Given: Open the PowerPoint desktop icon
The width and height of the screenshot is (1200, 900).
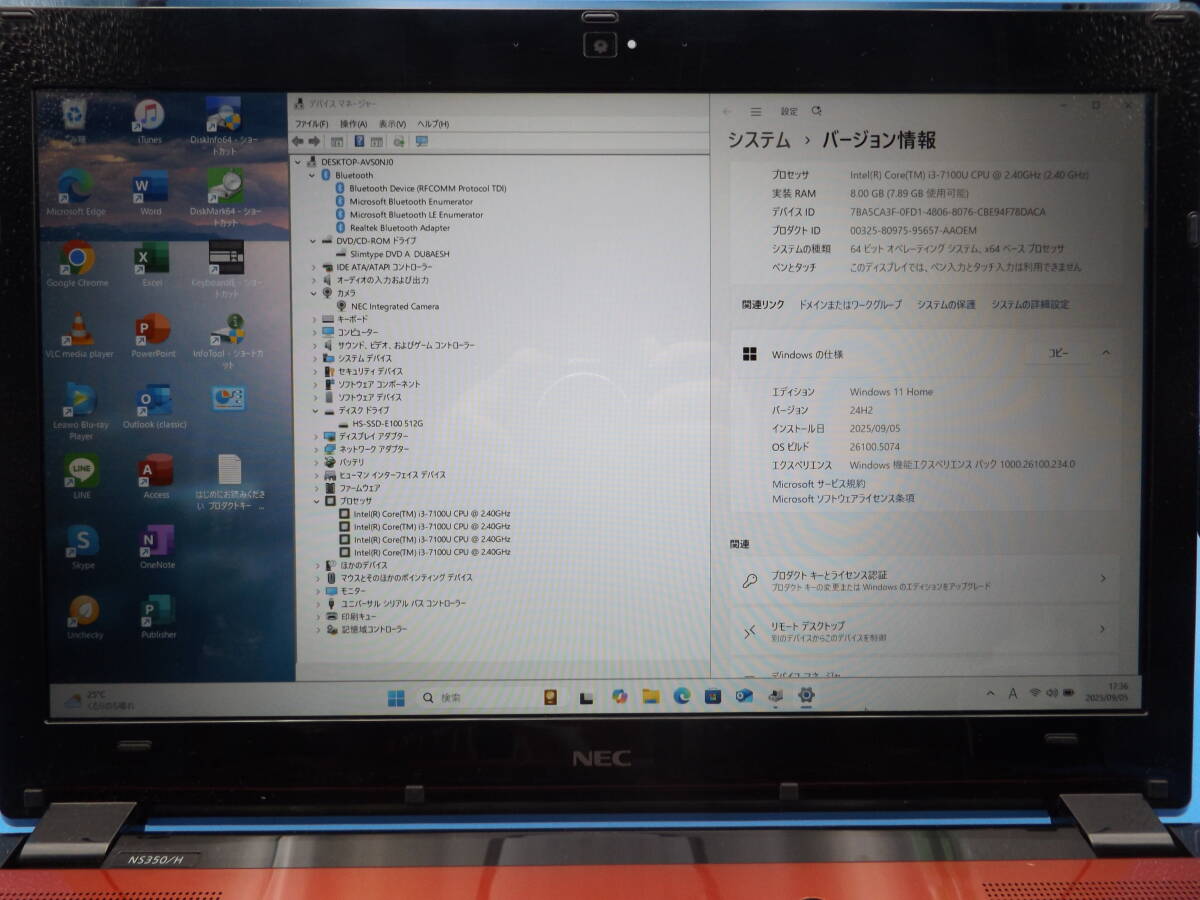Looking at the screenshot, I should 153,334.
